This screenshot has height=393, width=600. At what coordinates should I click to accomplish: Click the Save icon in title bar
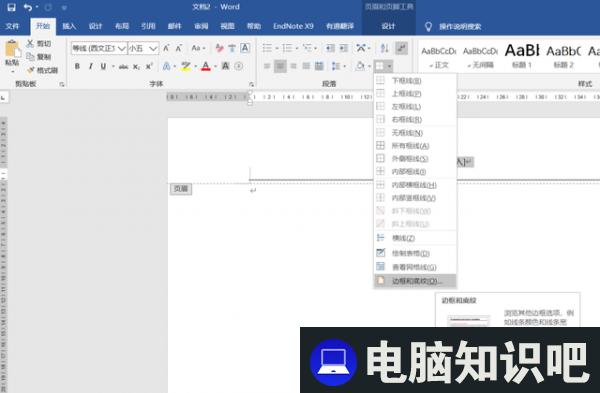[x=11, y=7]
